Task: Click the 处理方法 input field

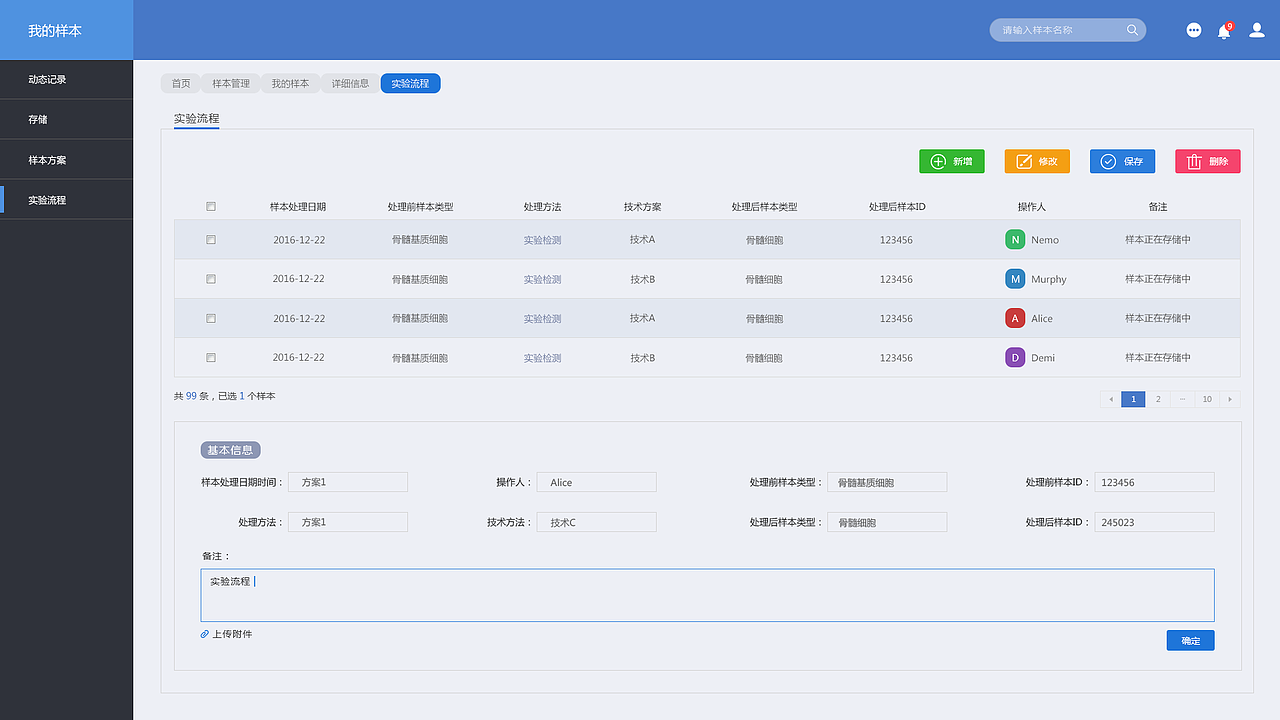Action: pyautogui.click(x=348, y=522)
